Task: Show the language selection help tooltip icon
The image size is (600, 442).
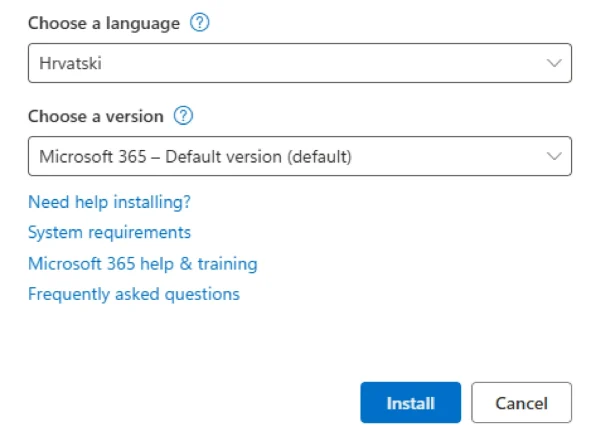Action: (x=200, y=23)
